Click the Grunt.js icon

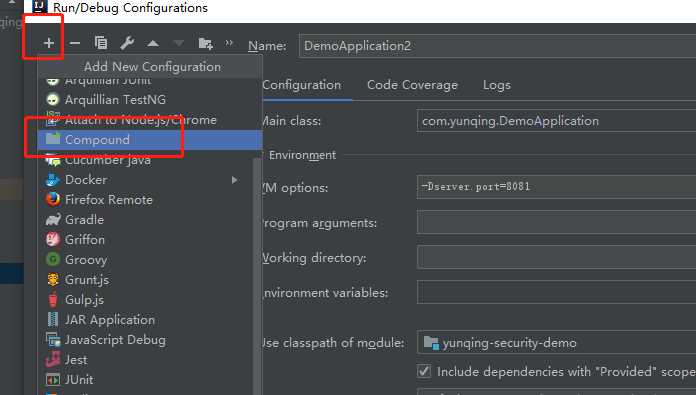click(x=53, y=280)
